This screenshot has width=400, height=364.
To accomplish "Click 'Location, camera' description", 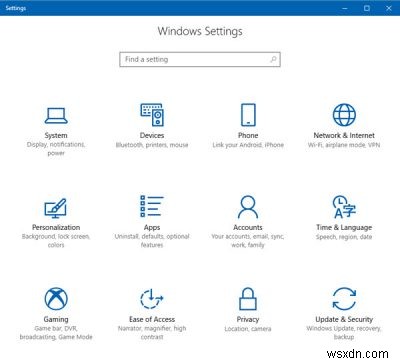I will 248,329.
